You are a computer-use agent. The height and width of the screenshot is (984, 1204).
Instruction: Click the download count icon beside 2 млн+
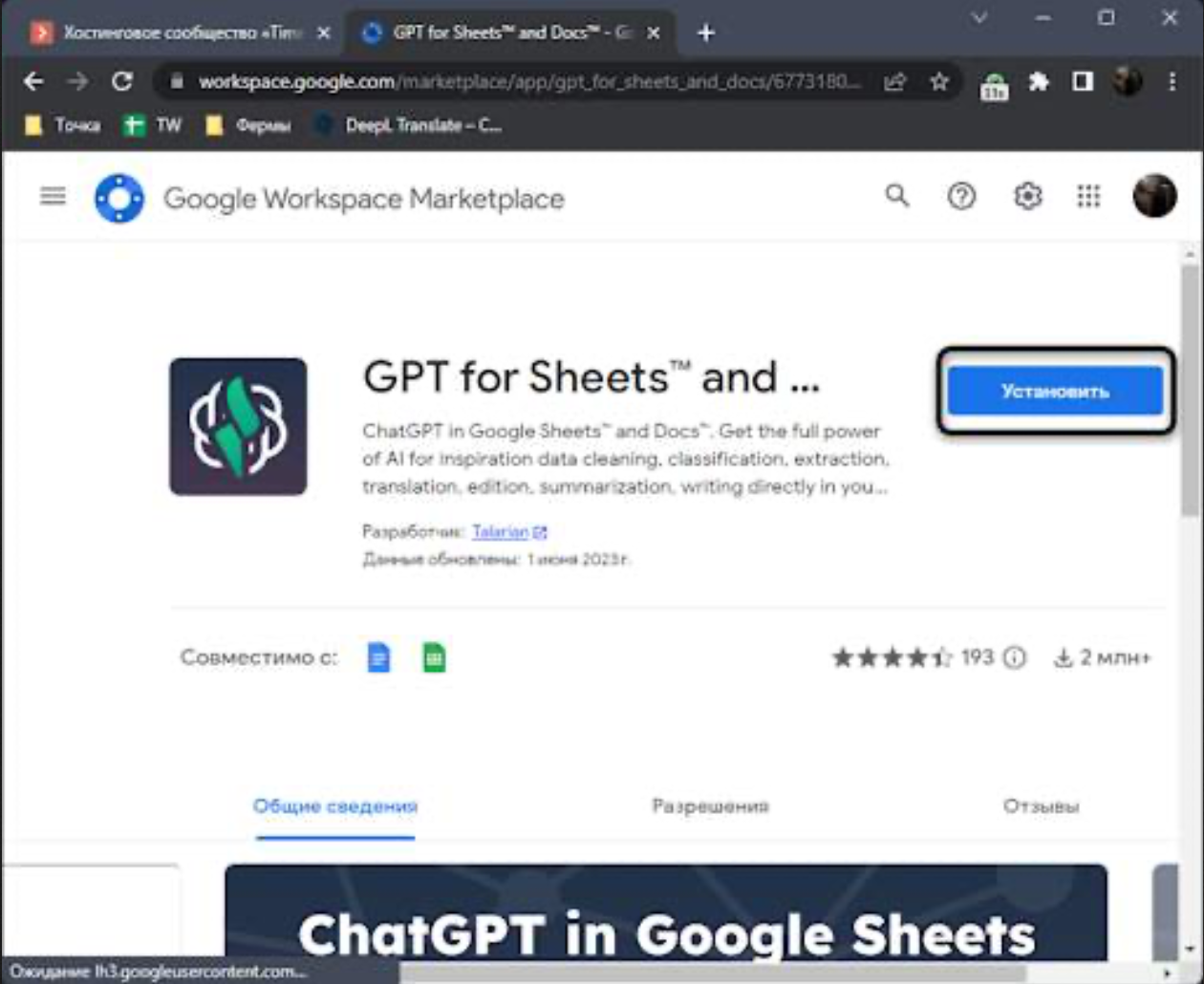(x=1063, y=658)
